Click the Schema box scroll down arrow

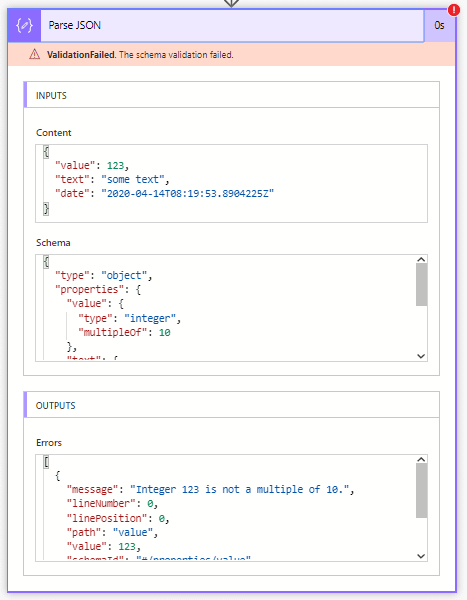tap(421, 356)
